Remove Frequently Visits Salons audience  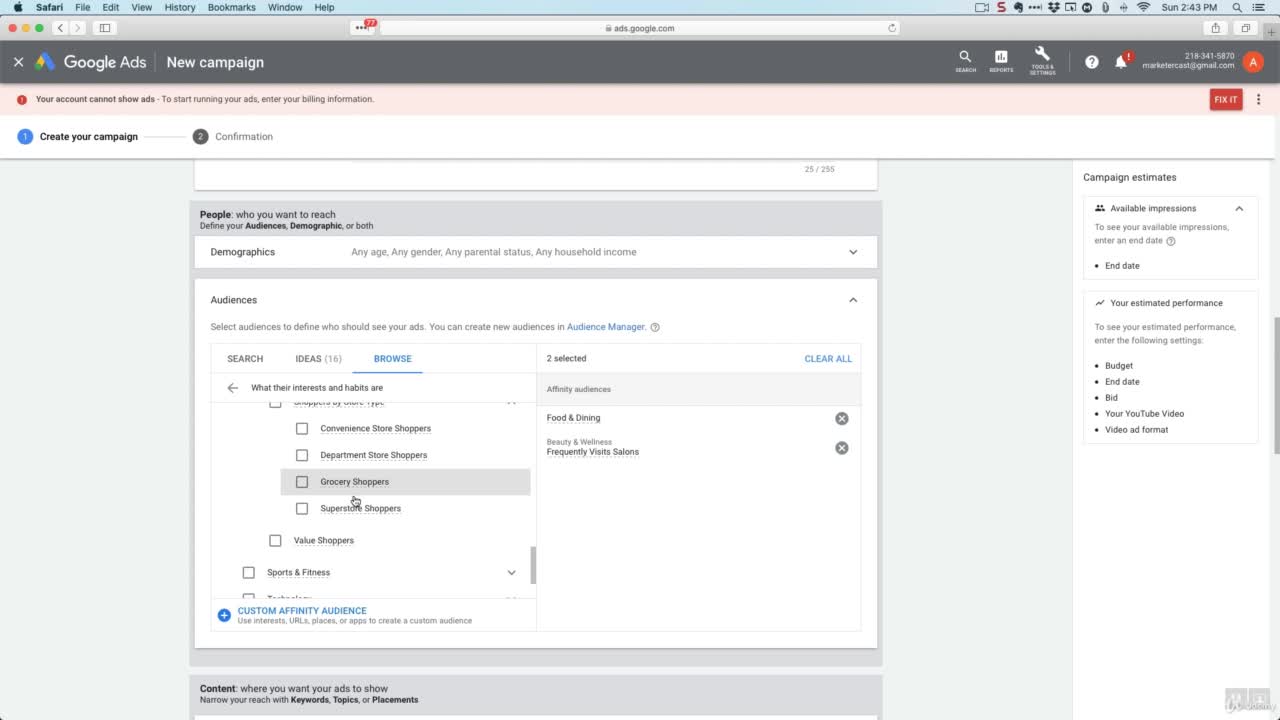click(x=842, y=448)
